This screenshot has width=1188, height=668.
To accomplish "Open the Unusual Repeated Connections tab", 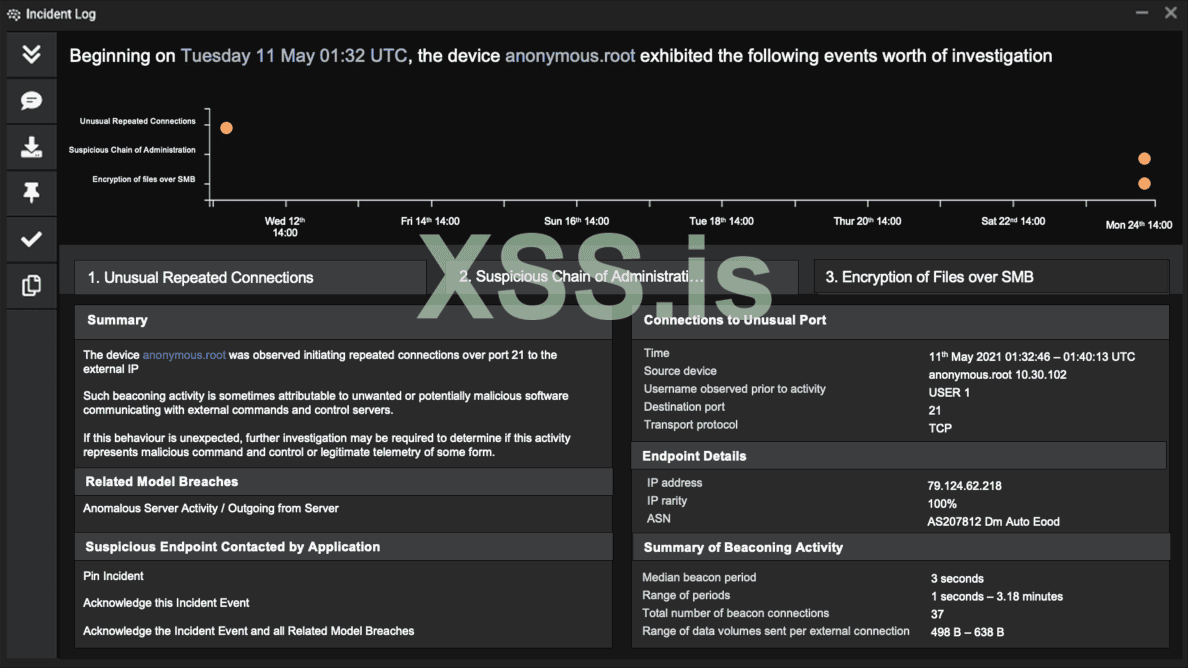I will point(250,277).
